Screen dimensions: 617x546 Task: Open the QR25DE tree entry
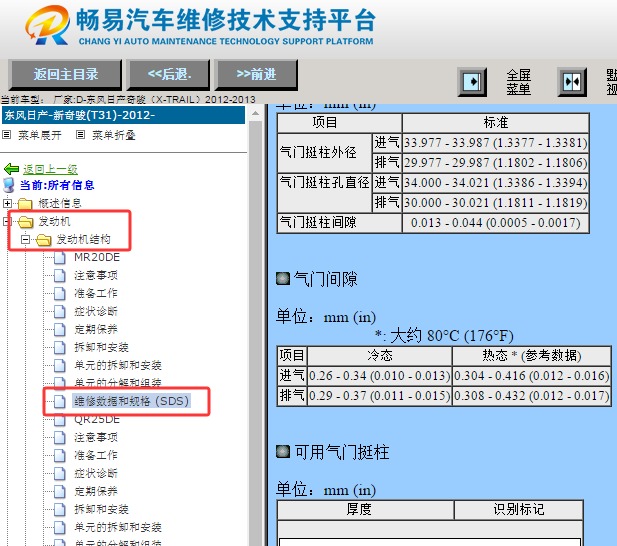(x=97, y=420)
